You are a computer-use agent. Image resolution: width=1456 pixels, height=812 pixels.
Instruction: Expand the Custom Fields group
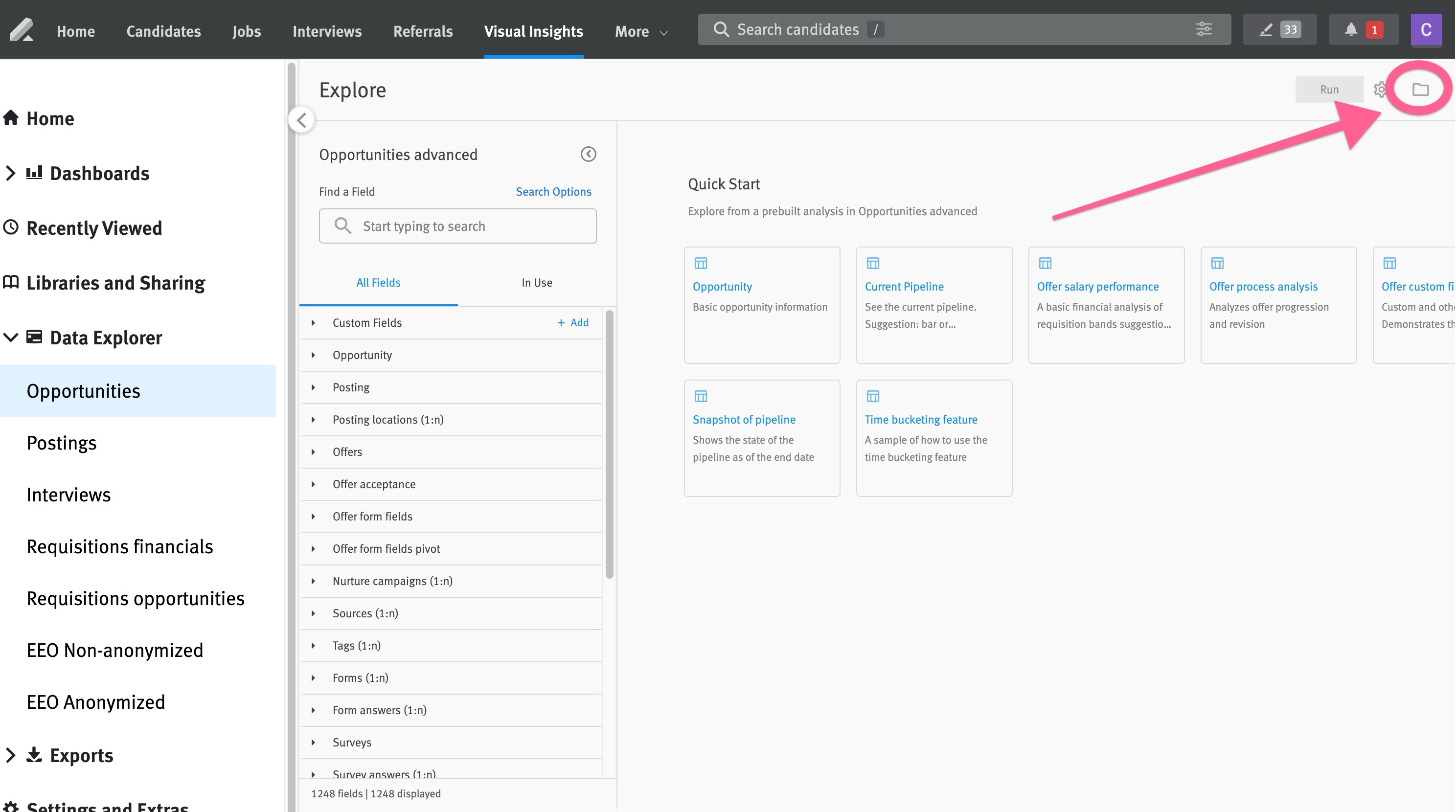pyautogui.click(x=313, y=323)
